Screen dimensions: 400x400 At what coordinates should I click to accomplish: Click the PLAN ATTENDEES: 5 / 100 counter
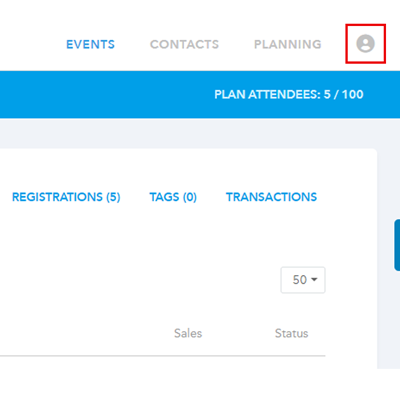click(289, 94)
